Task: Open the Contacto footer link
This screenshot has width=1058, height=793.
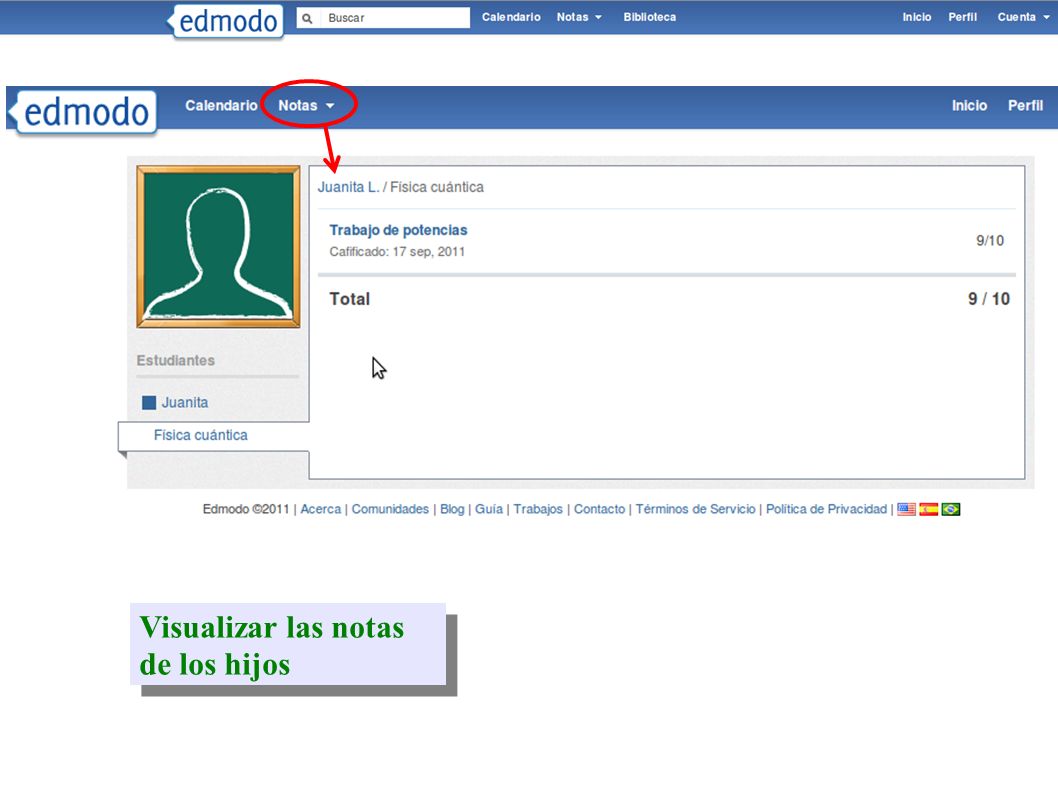Action: click(599, 509)
